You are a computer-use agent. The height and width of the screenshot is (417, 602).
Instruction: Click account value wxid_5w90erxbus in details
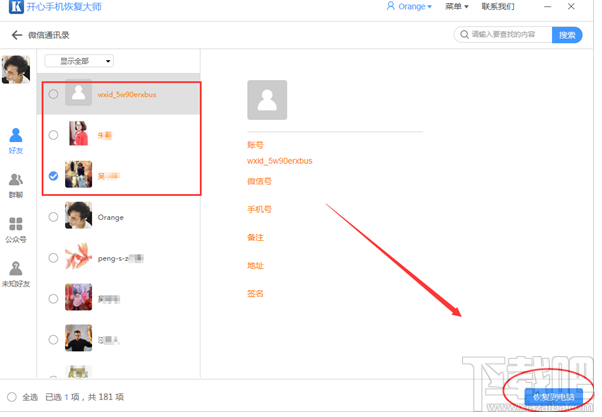point(280,161)
